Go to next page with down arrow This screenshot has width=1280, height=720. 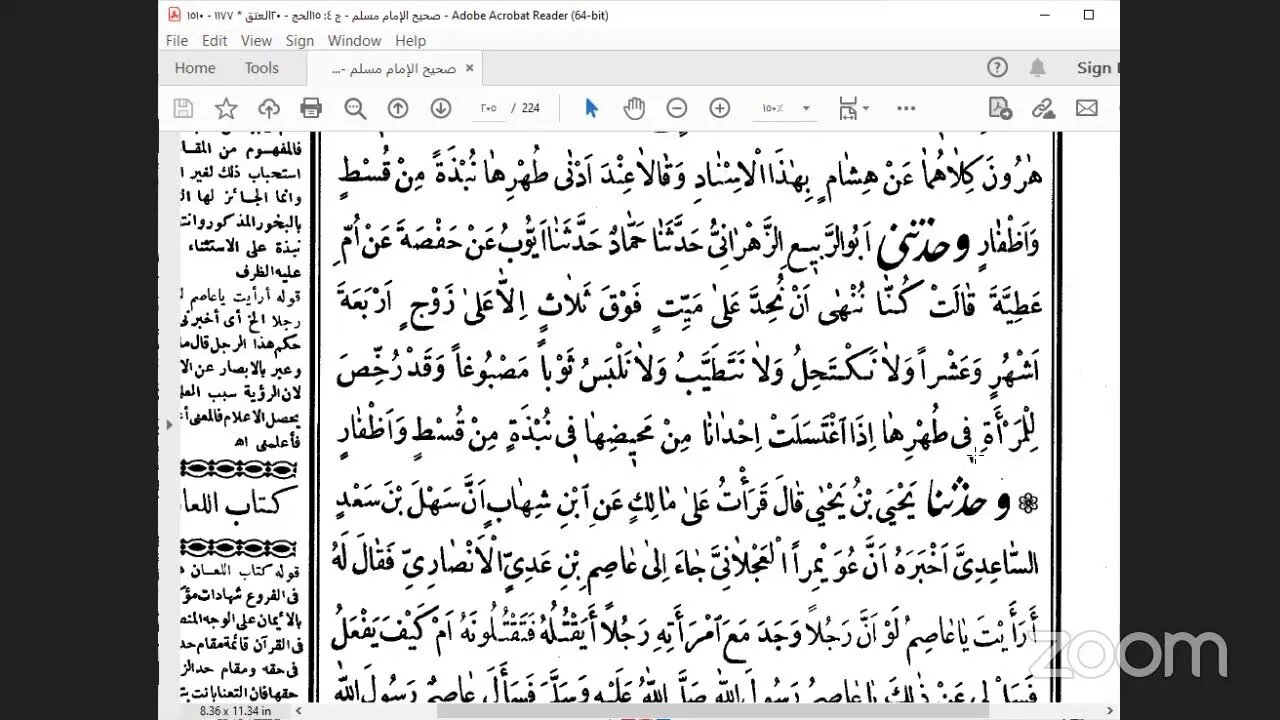coord(441,108)
